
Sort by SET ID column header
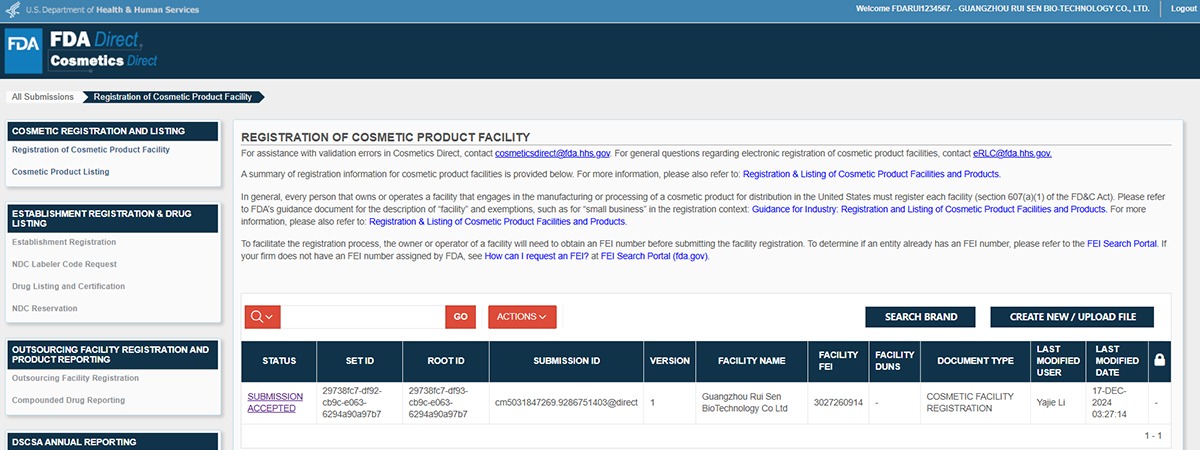pos(360,361)
